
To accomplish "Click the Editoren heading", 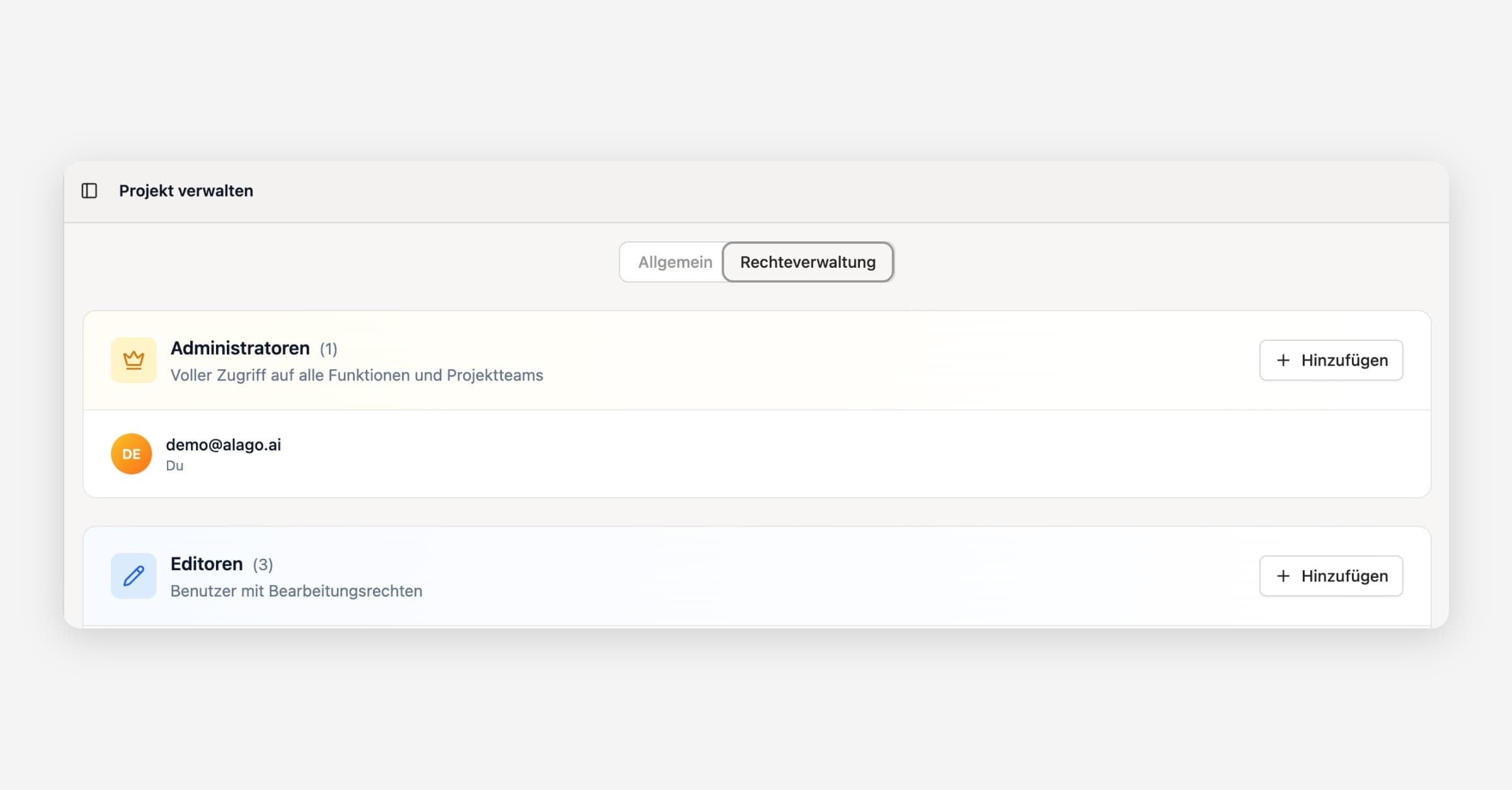I will pyautogui.click(x=207, y=564).
